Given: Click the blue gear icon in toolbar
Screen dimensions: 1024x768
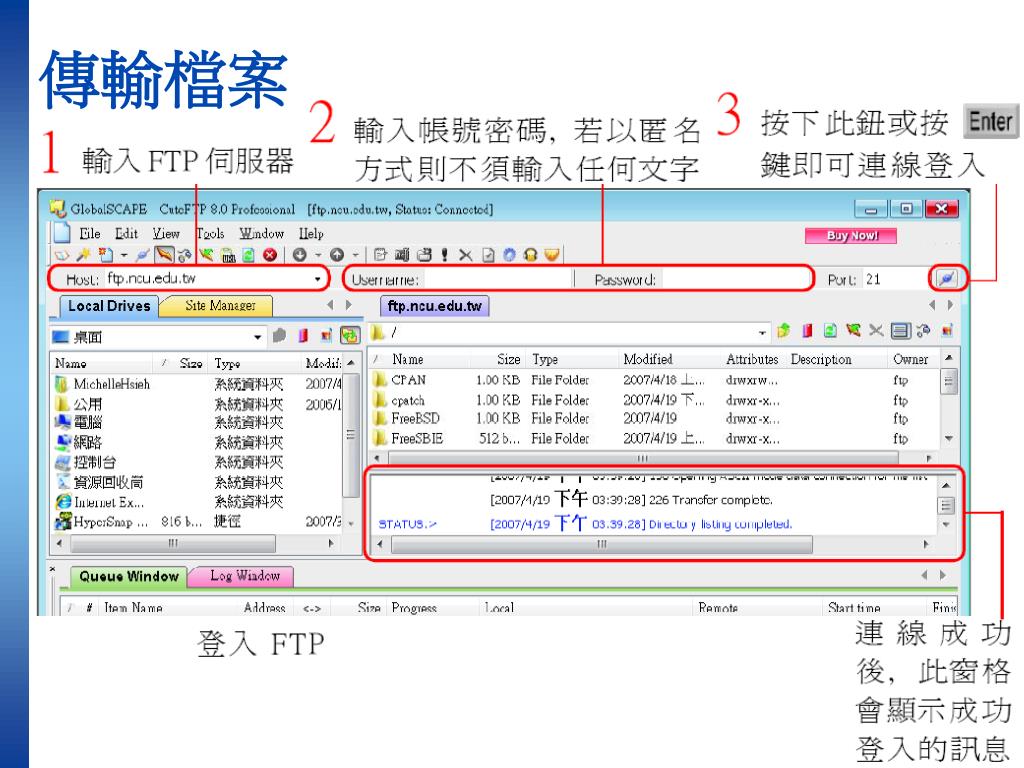Looking at the screenshot, I should coord(509,255).
